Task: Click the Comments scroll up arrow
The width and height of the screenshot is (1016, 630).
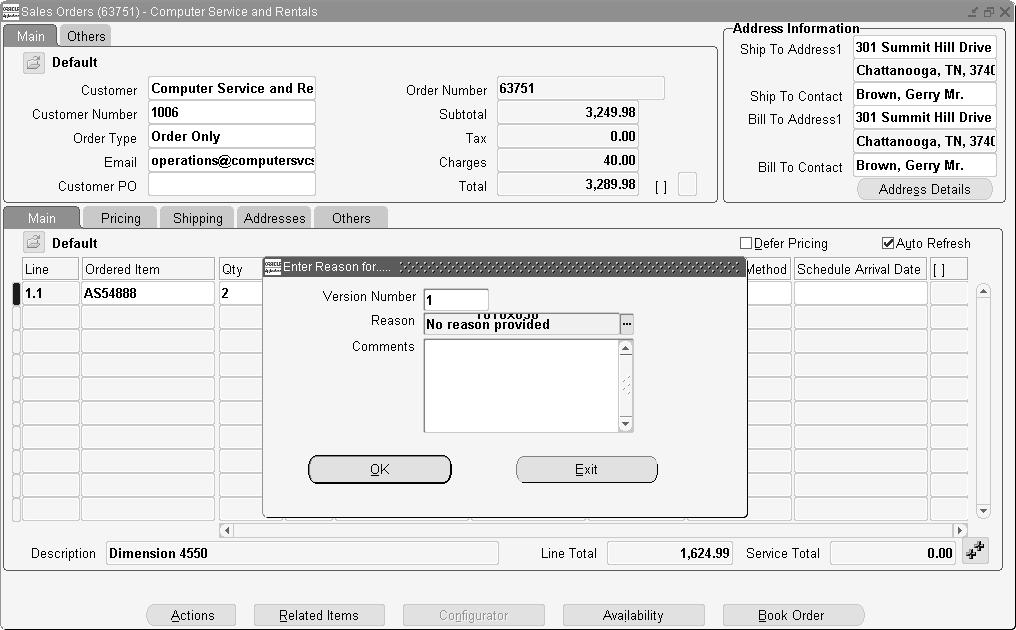Action: [x=625, y=349]
